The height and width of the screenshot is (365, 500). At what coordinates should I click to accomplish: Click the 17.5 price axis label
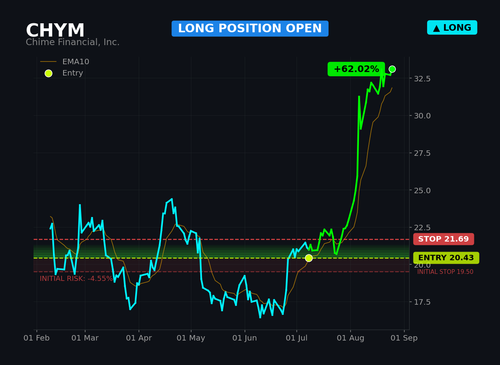point(422,302)
